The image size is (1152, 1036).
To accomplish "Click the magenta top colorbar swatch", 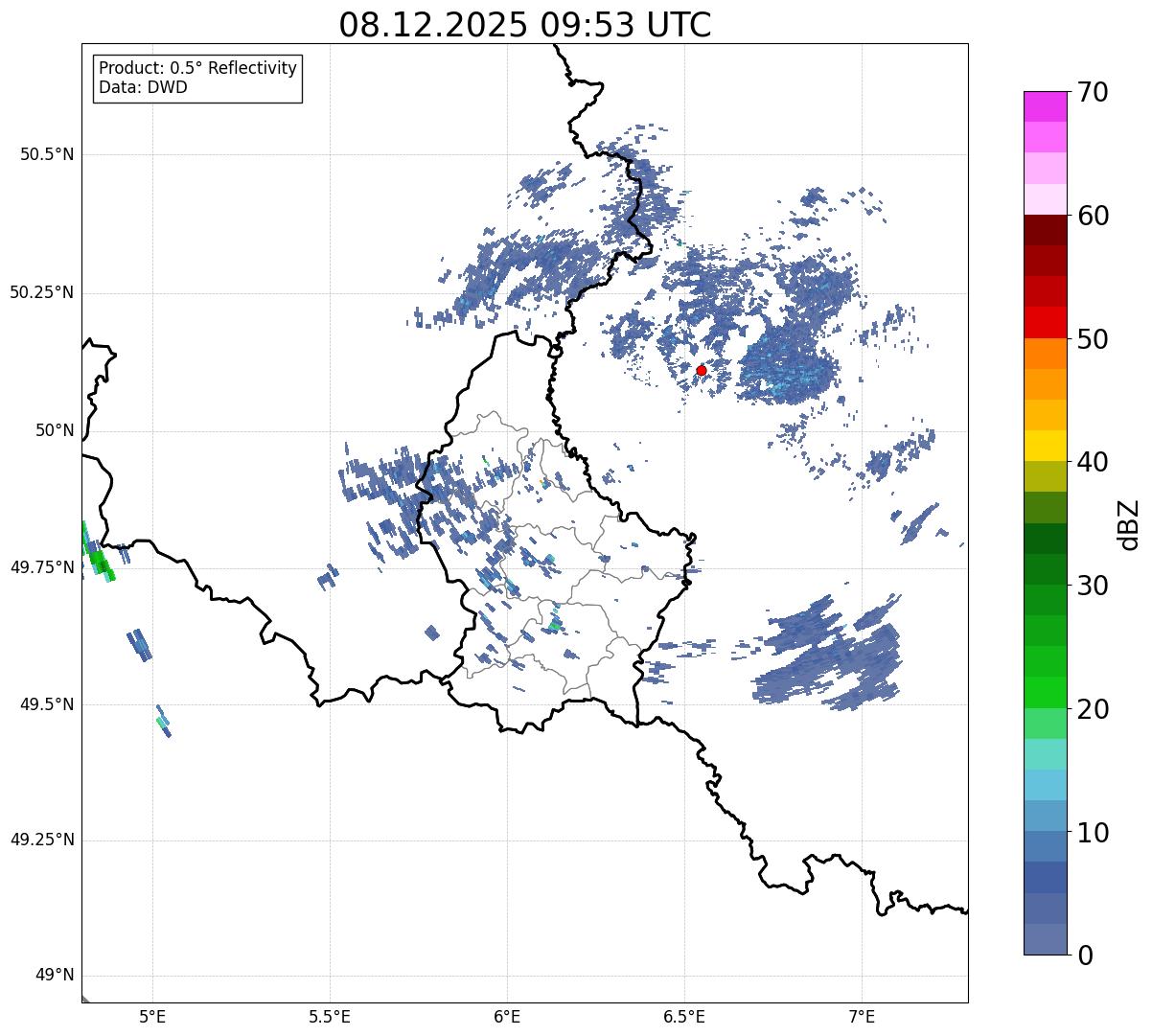I will pos(1045,106).
